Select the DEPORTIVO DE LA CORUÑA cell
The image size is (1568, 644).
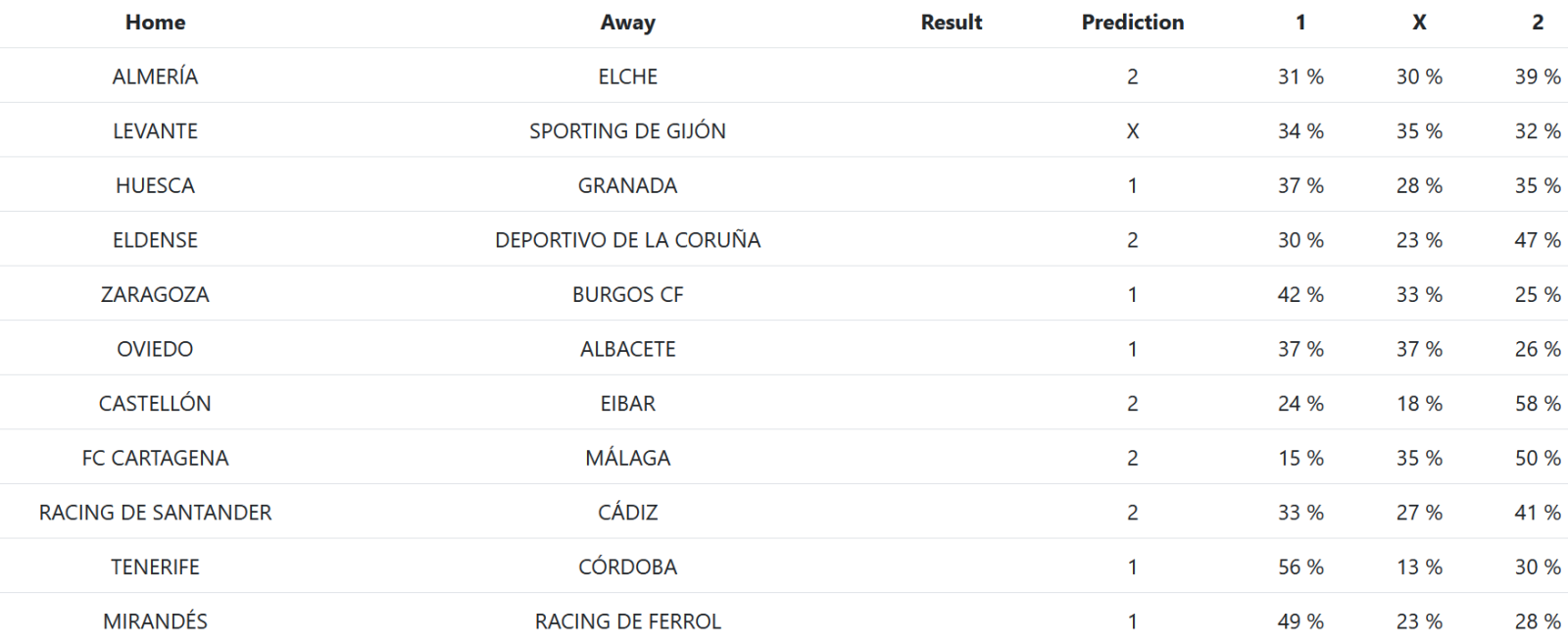[x=627, y=240]
